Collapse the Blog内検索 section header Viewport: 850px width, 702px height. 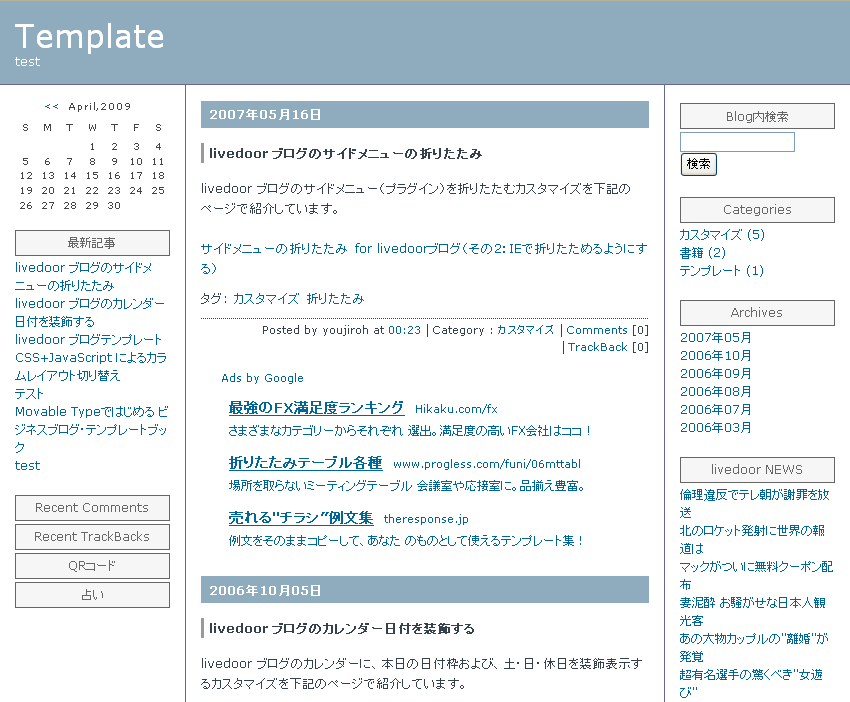pos(757,116)
